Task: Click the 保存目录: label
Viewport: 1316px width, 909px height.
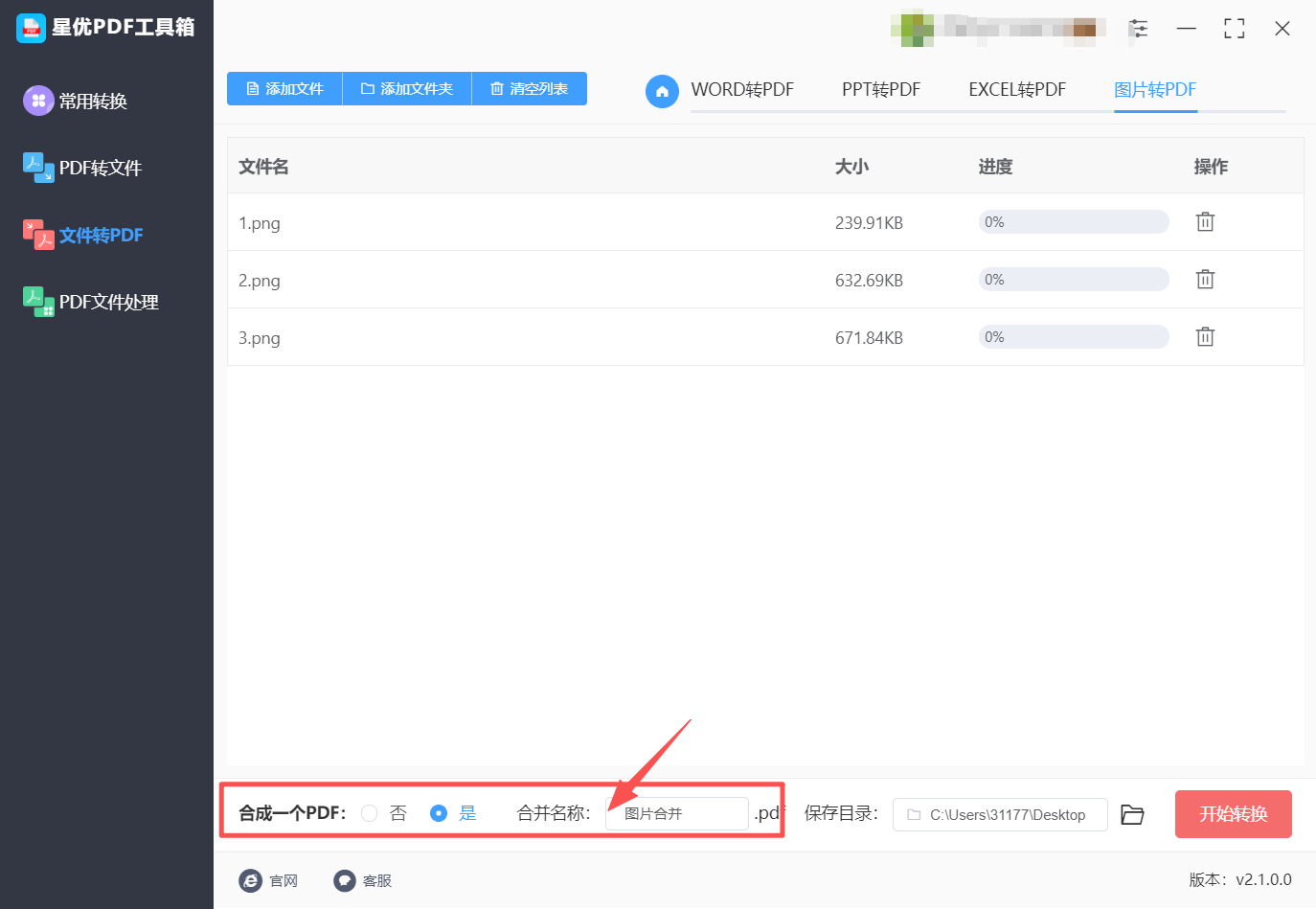Action: (841, 813)
